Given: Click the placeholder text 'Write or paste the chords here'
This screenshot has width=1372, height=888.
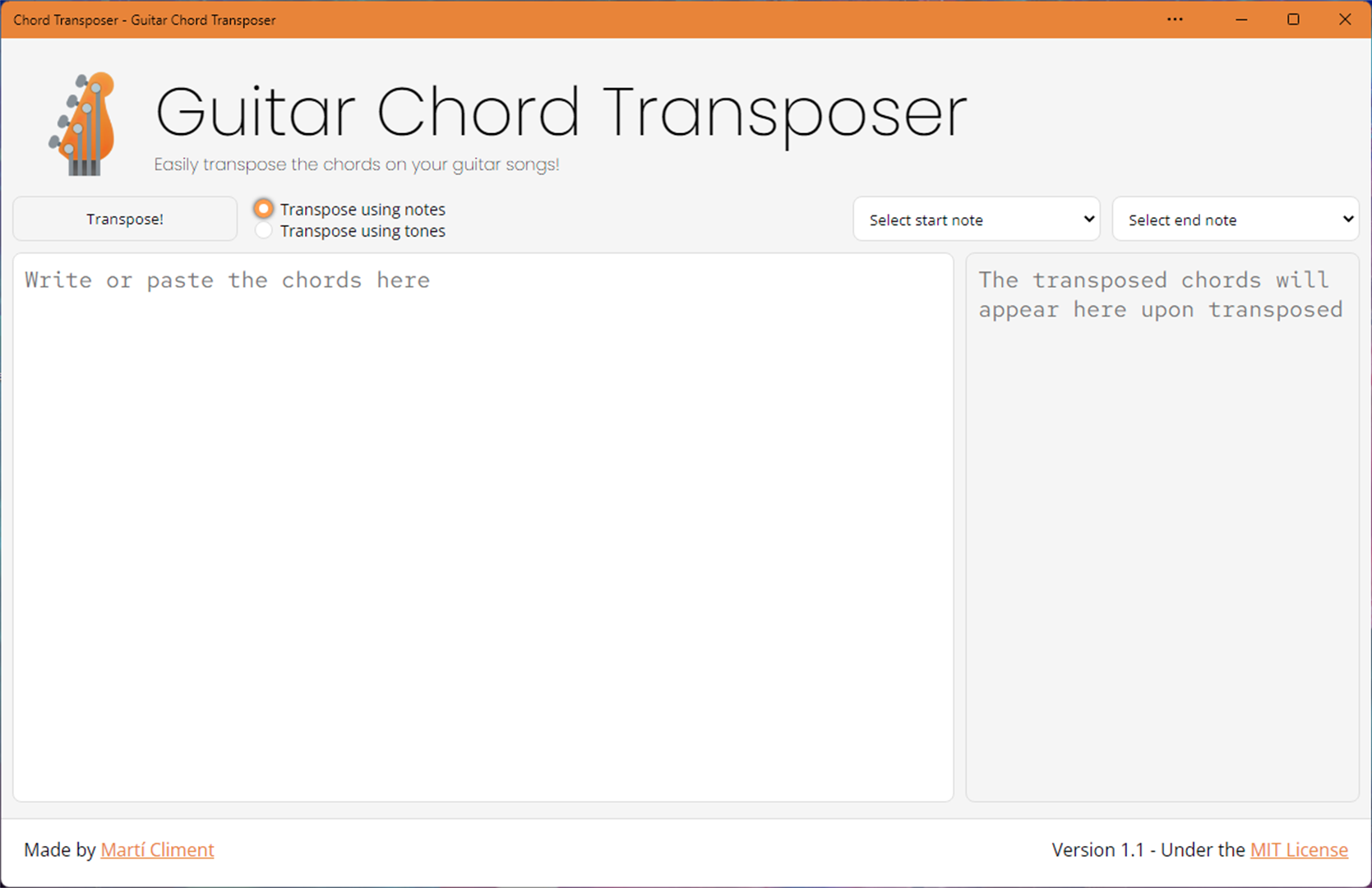Looking at the screenshot, I should [x=226, y=280].
